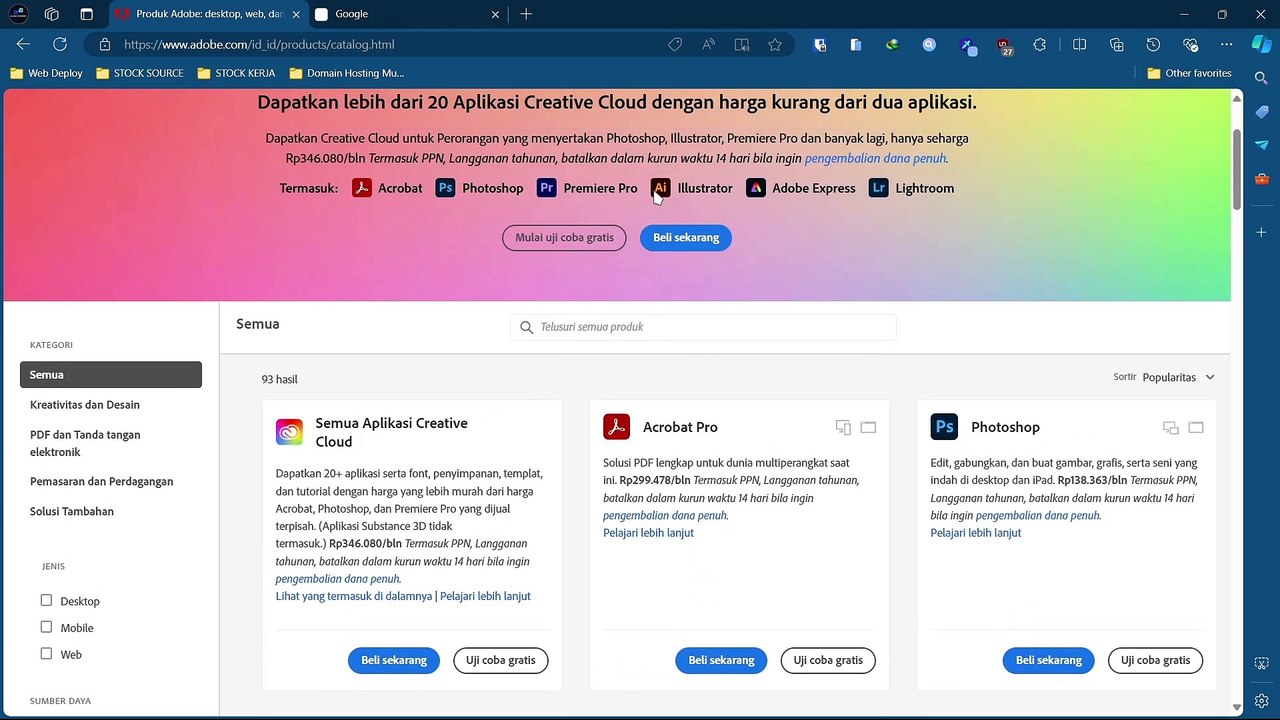Open the Domain Hosting bookmarks folder

[347, 73]
